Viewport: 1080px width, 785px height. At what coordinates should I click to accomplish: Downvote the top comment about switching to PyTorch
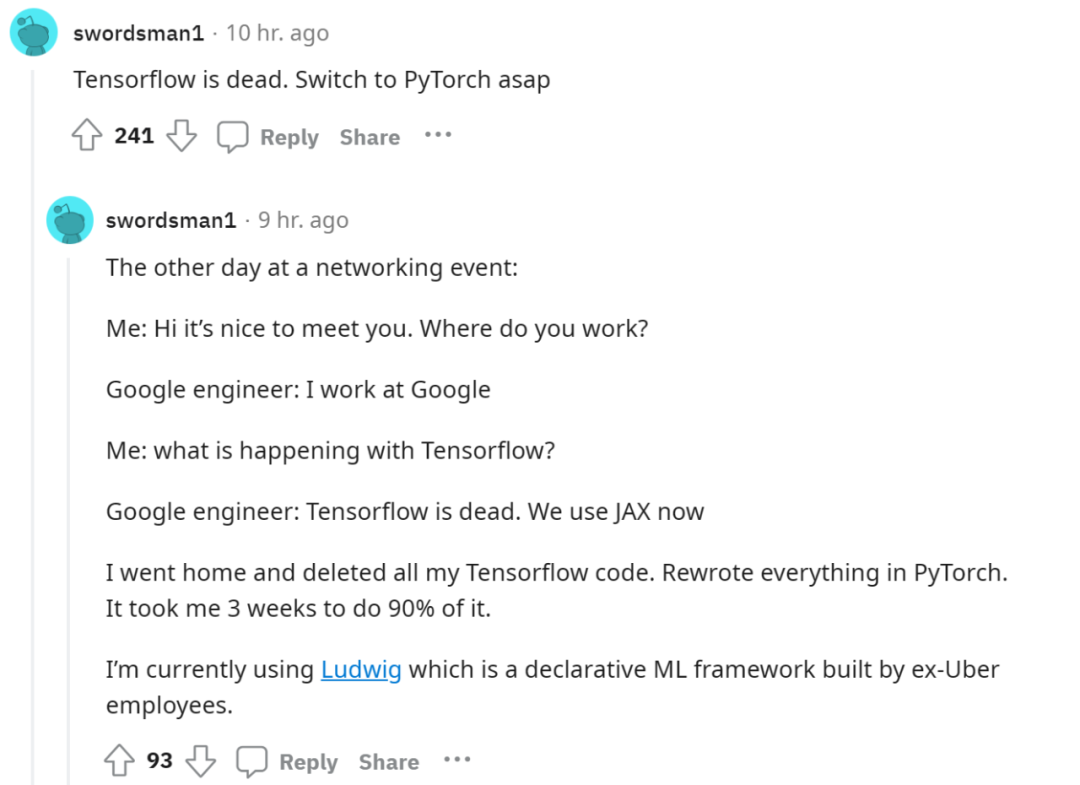coord(181,136)
